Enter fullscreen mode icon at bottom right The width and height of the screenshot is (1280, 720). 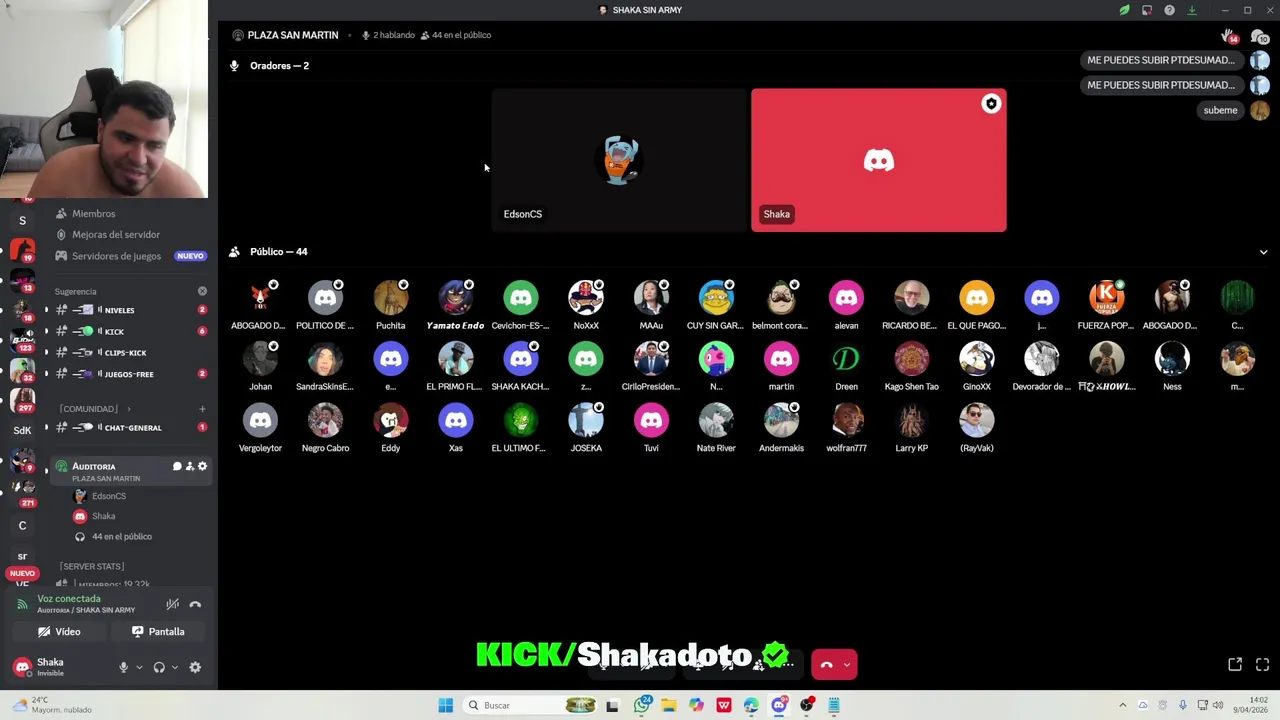[x=1262, y=664]
